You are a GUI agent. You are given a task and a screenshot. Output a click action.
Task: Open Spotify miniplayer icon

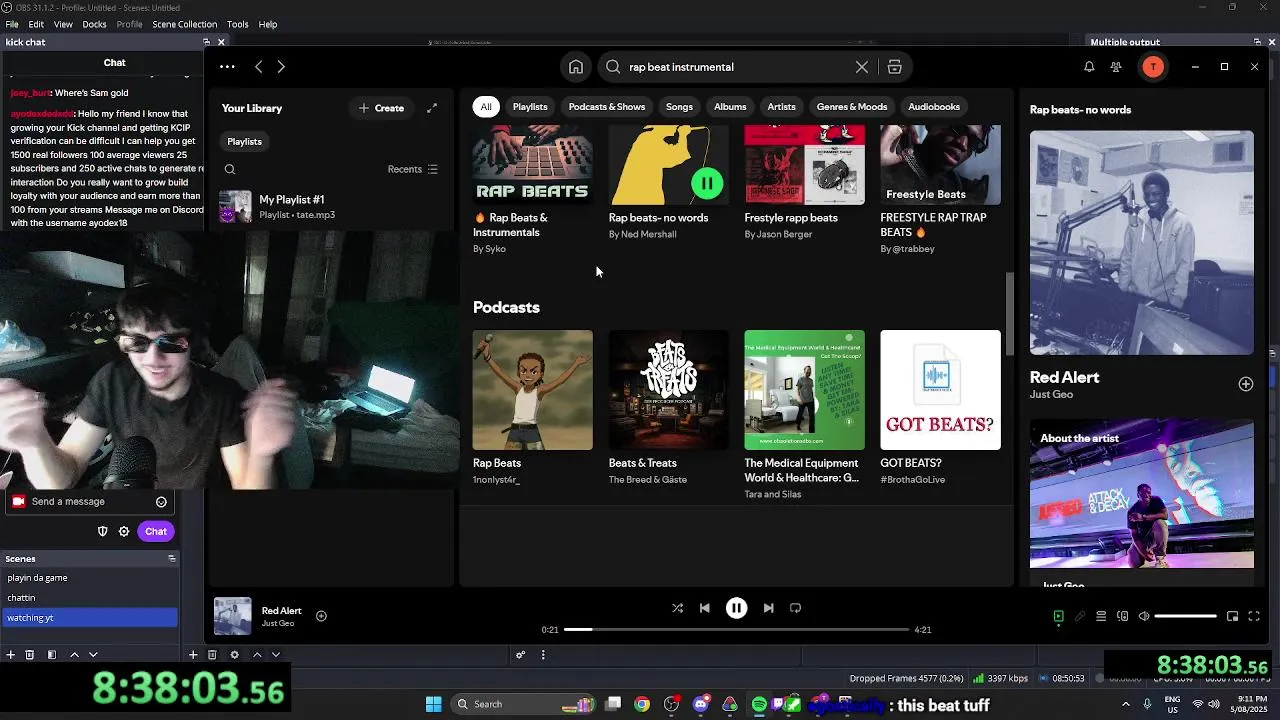click(x=1233, y=617)
